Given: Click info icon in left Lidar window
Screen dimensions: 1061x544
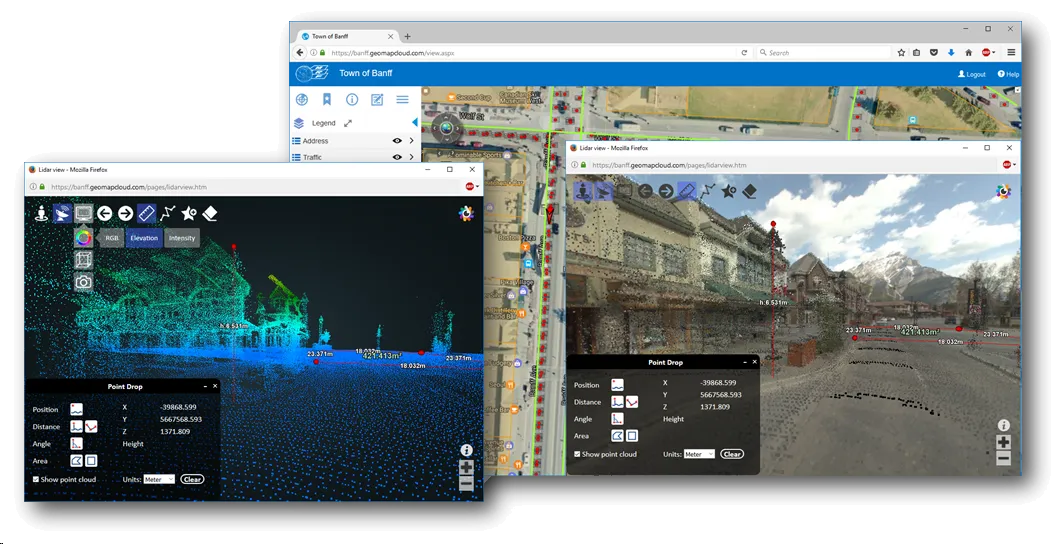Looking at the screenshot, I should tap(466, 450).
